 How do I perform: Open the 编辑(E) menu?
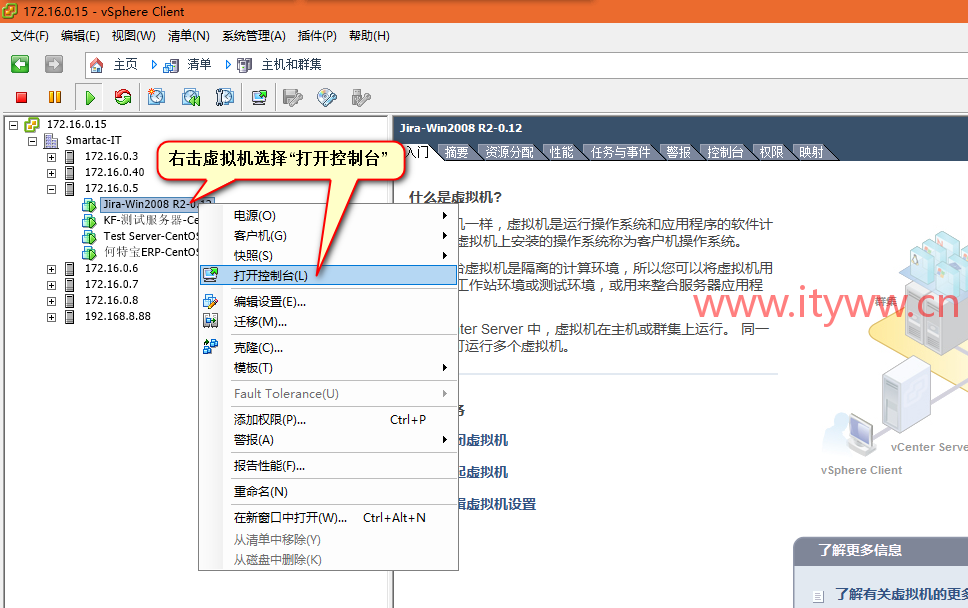coord(80,36)
